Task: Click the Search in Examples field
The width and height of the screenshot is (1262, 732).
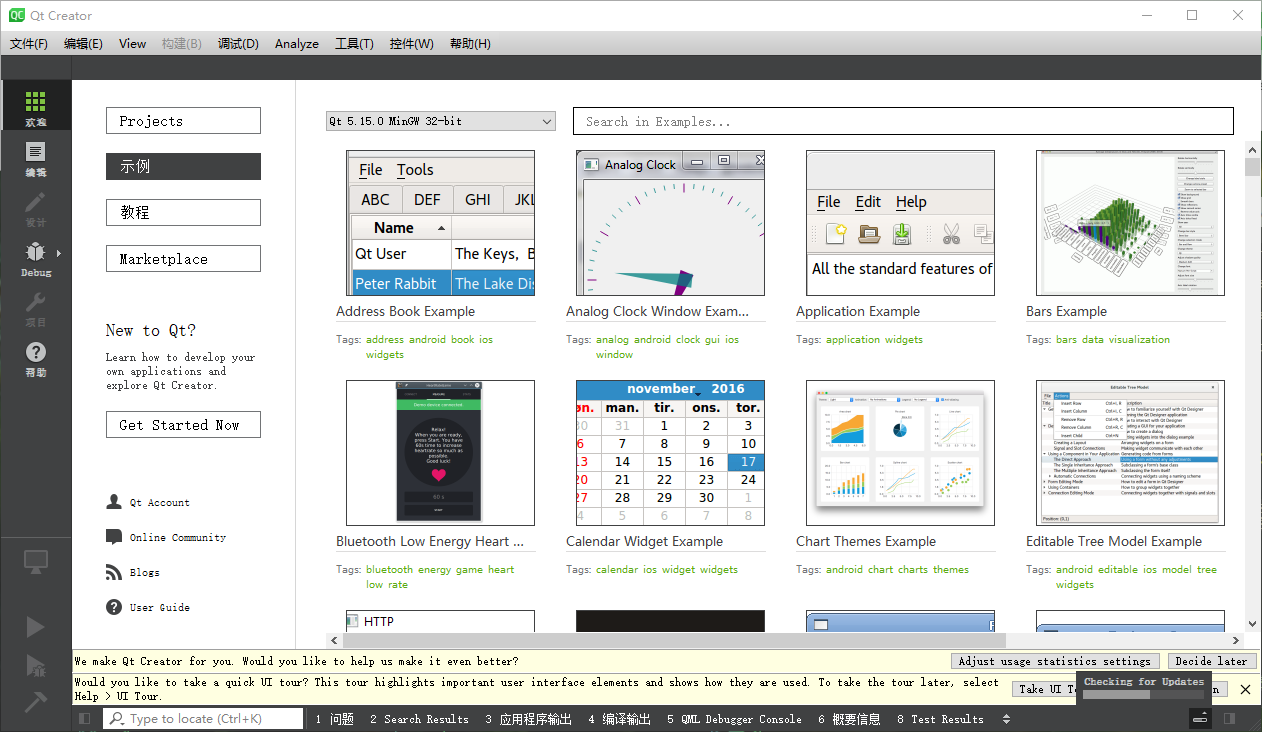Action: tap(903, 121)
